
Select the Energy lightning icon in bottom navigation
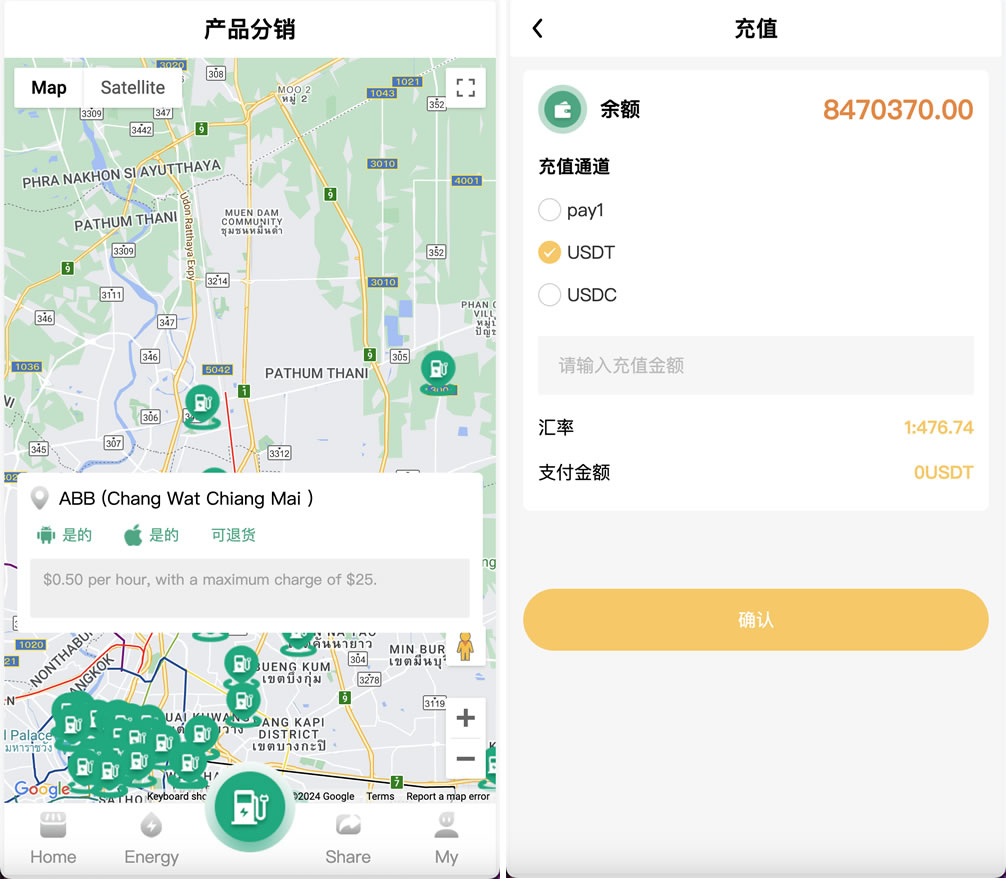point(151,825)
